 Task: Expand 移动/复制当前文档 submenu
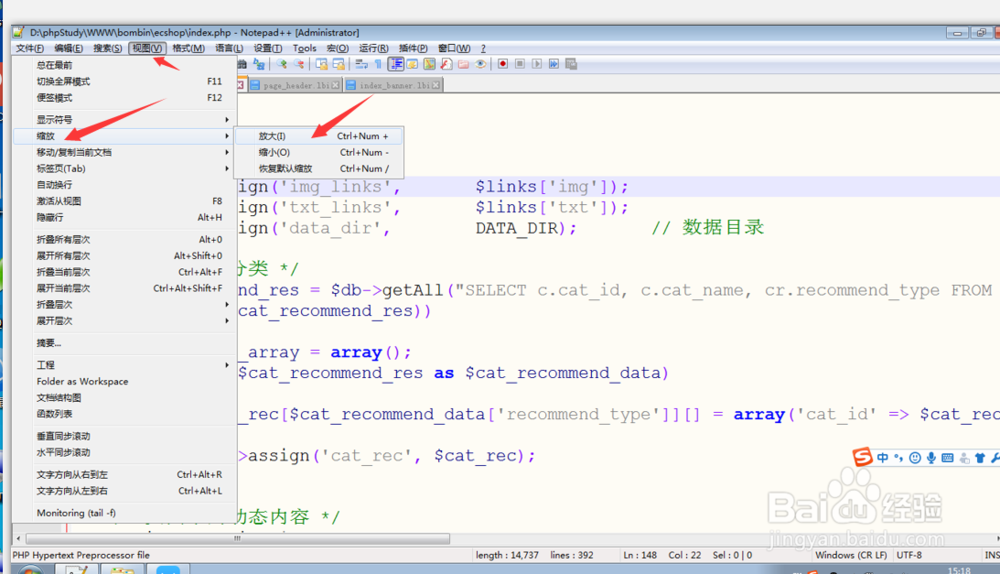pyautogui.click(x=125, y=152)
